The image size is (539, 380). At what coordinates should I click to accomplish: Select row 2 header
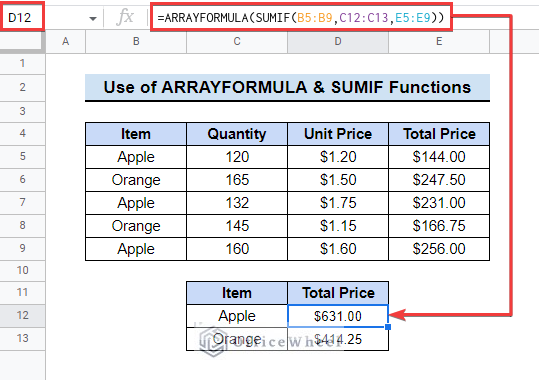pos(22,87)
